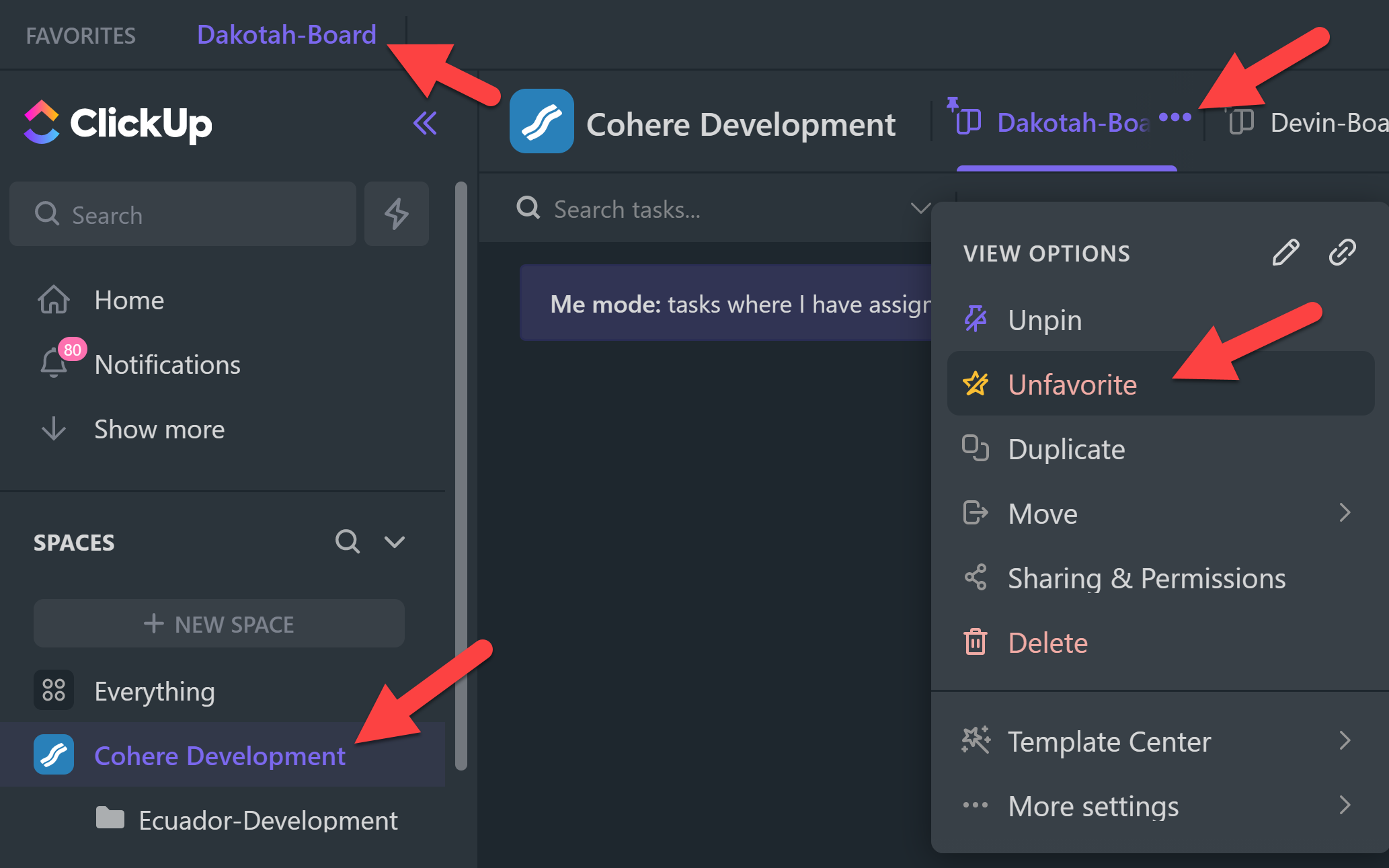Click the Cohere Development header title
The image size is (1389, 868).
pyautogui.click(x=741, y=125)
